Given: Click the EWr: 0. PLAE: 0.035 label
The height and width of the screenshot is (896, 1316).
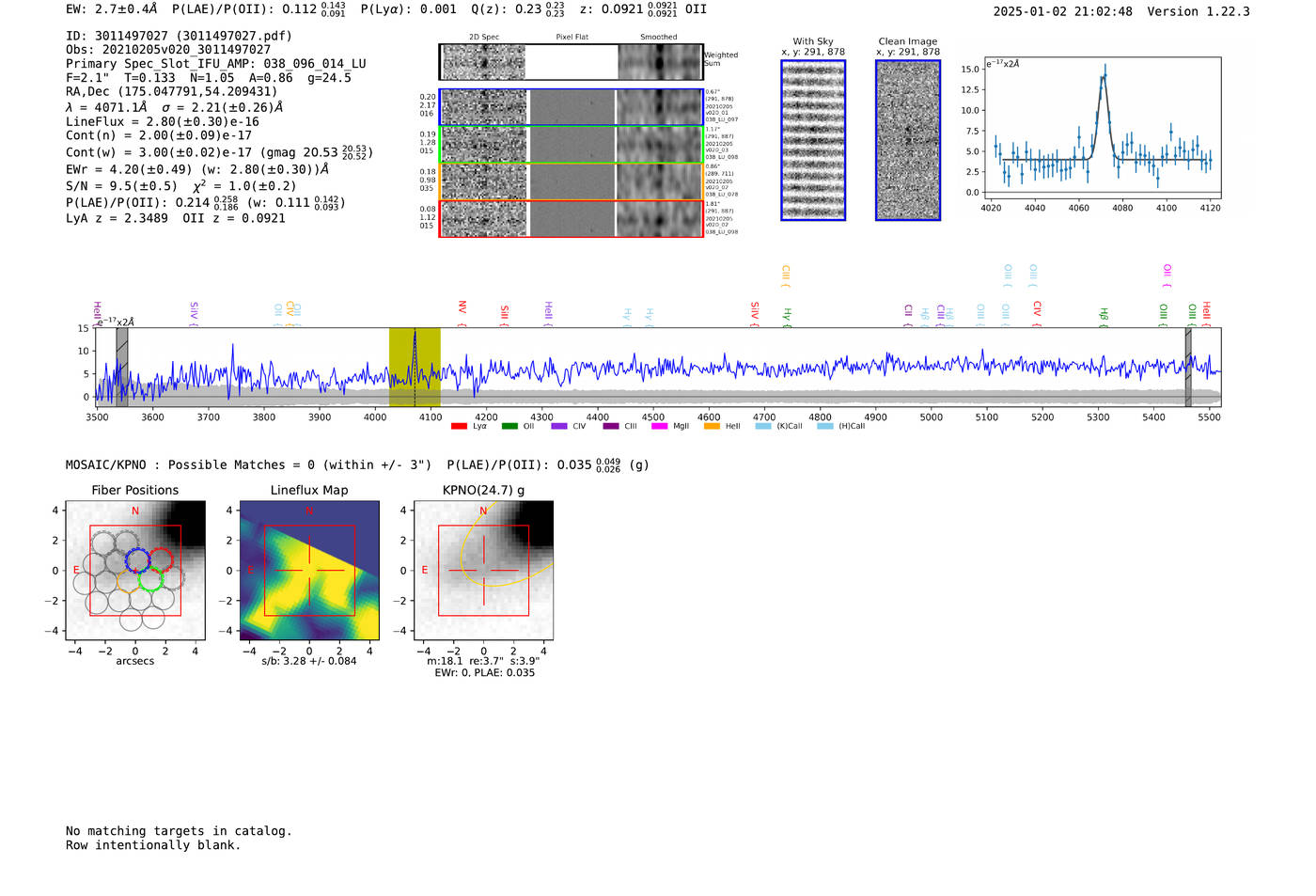Looking at the screenshot, I should pos(484,673).
